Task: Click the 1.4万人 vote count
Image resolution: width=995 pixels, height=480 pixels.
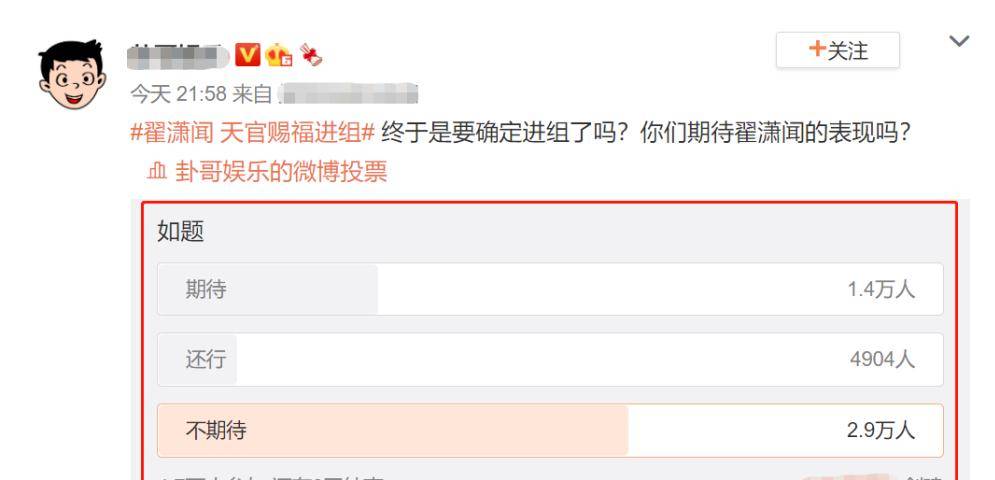Action: 881,290
